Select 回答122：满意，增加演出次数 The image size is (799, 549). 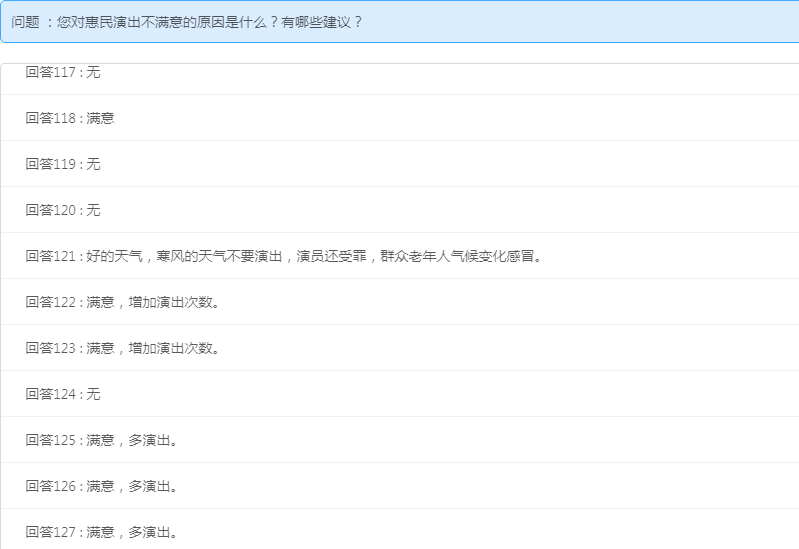pos(400,302)
